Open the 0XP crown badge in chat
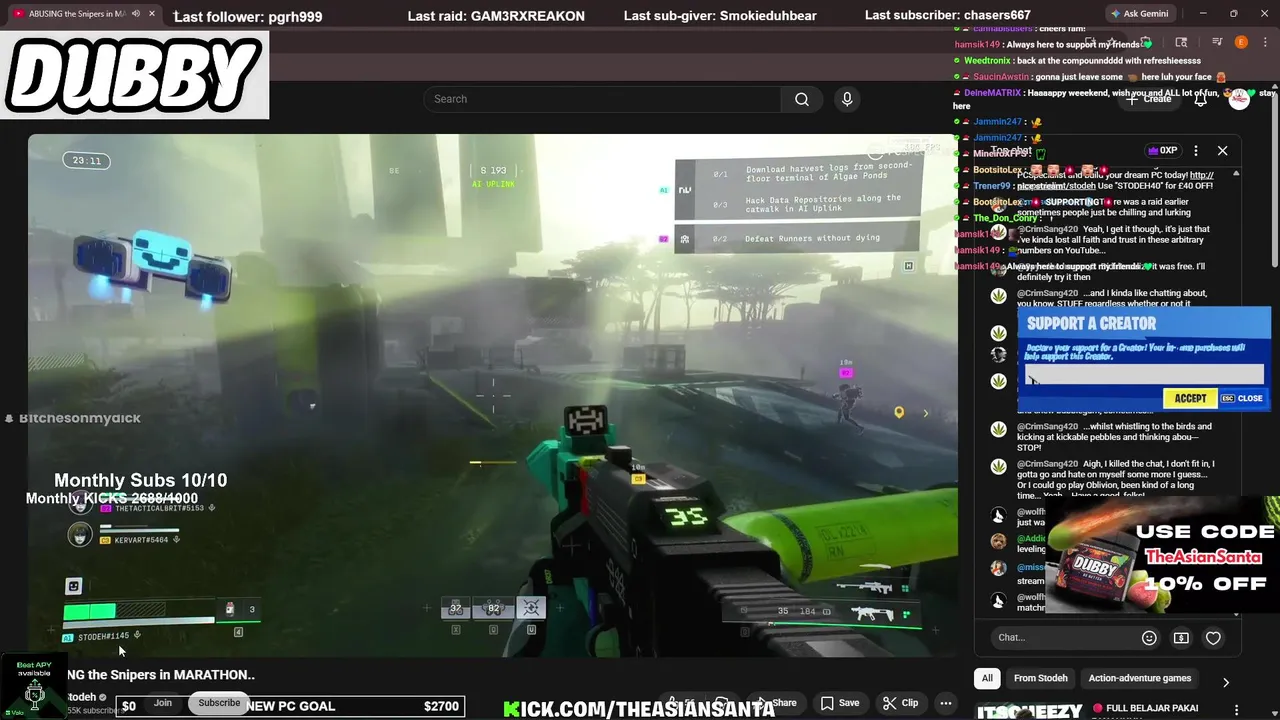 click(1163, 150)
